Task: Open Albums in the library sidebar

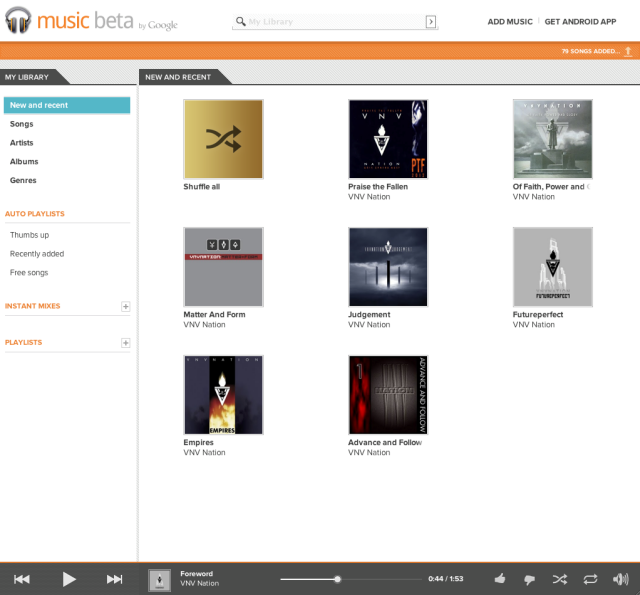Action: [x=24, y=162]
